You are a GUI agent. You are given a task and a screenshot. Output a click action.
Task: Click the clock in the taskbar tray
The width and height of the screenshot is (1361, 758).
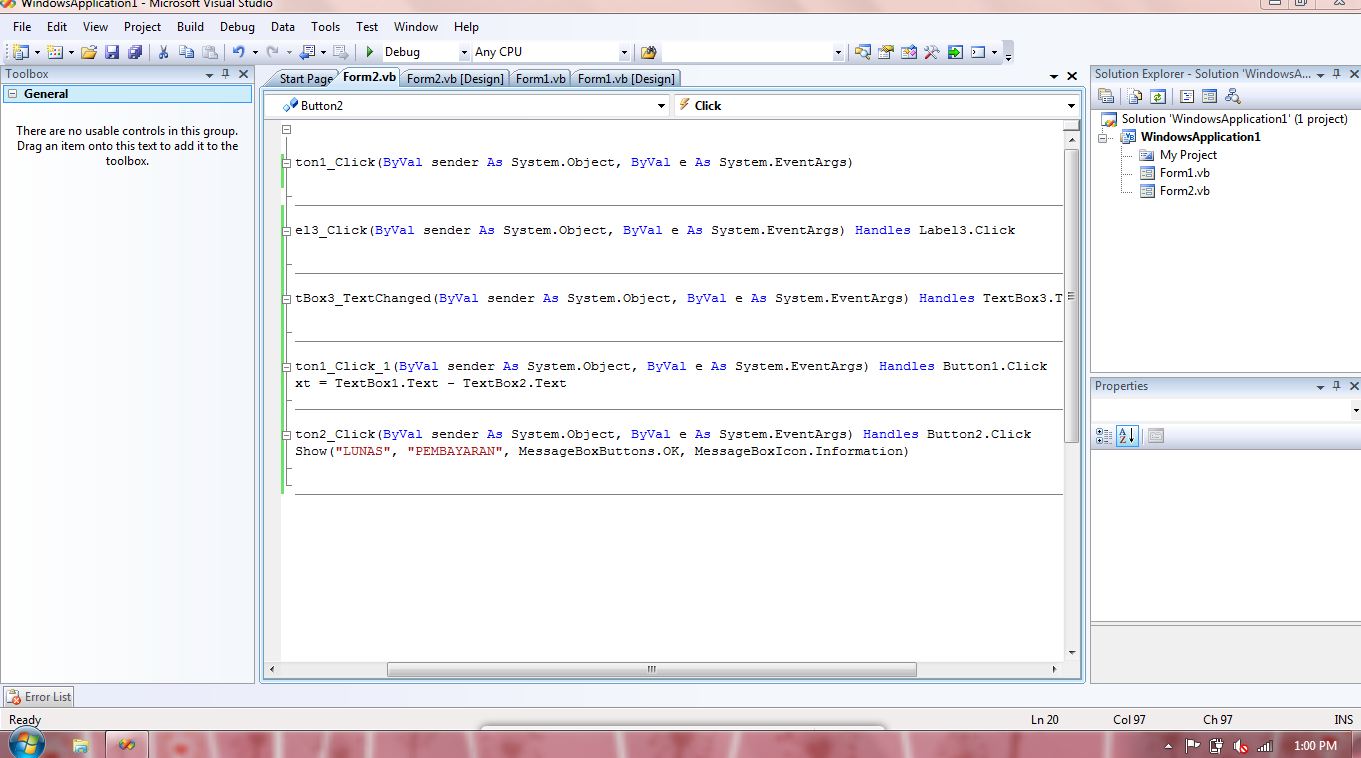[1315, 746]
